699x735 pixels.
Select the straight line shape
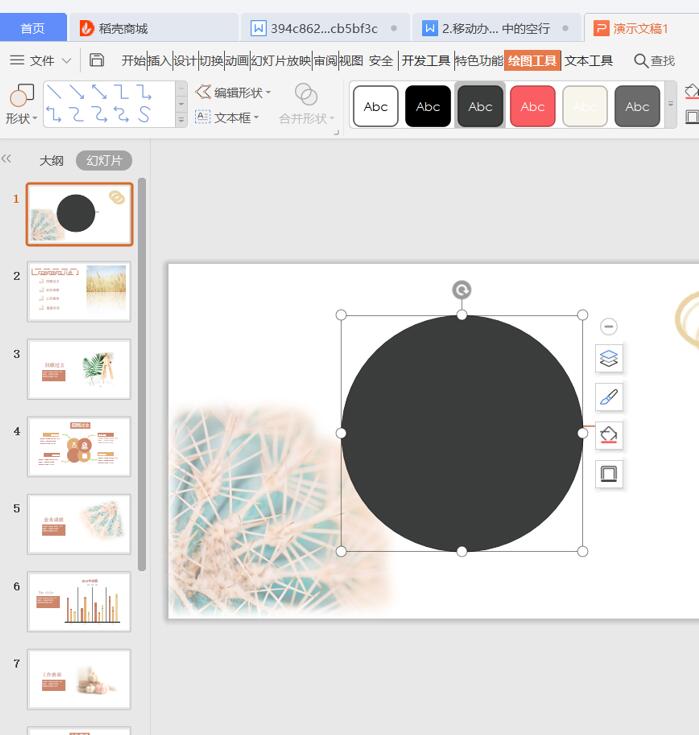pos(54,92)
